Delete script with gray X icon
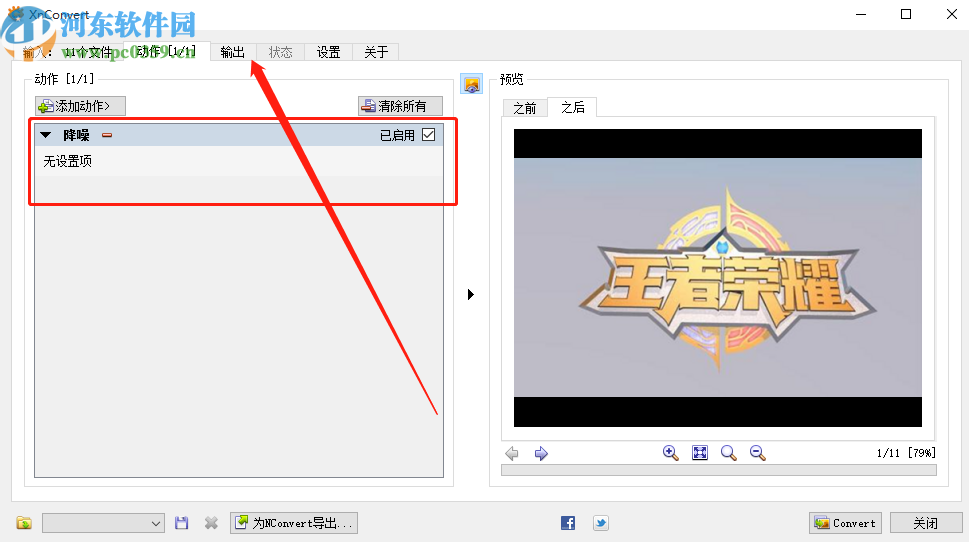The width and height of the screenshot is (969, 542). 211,523
